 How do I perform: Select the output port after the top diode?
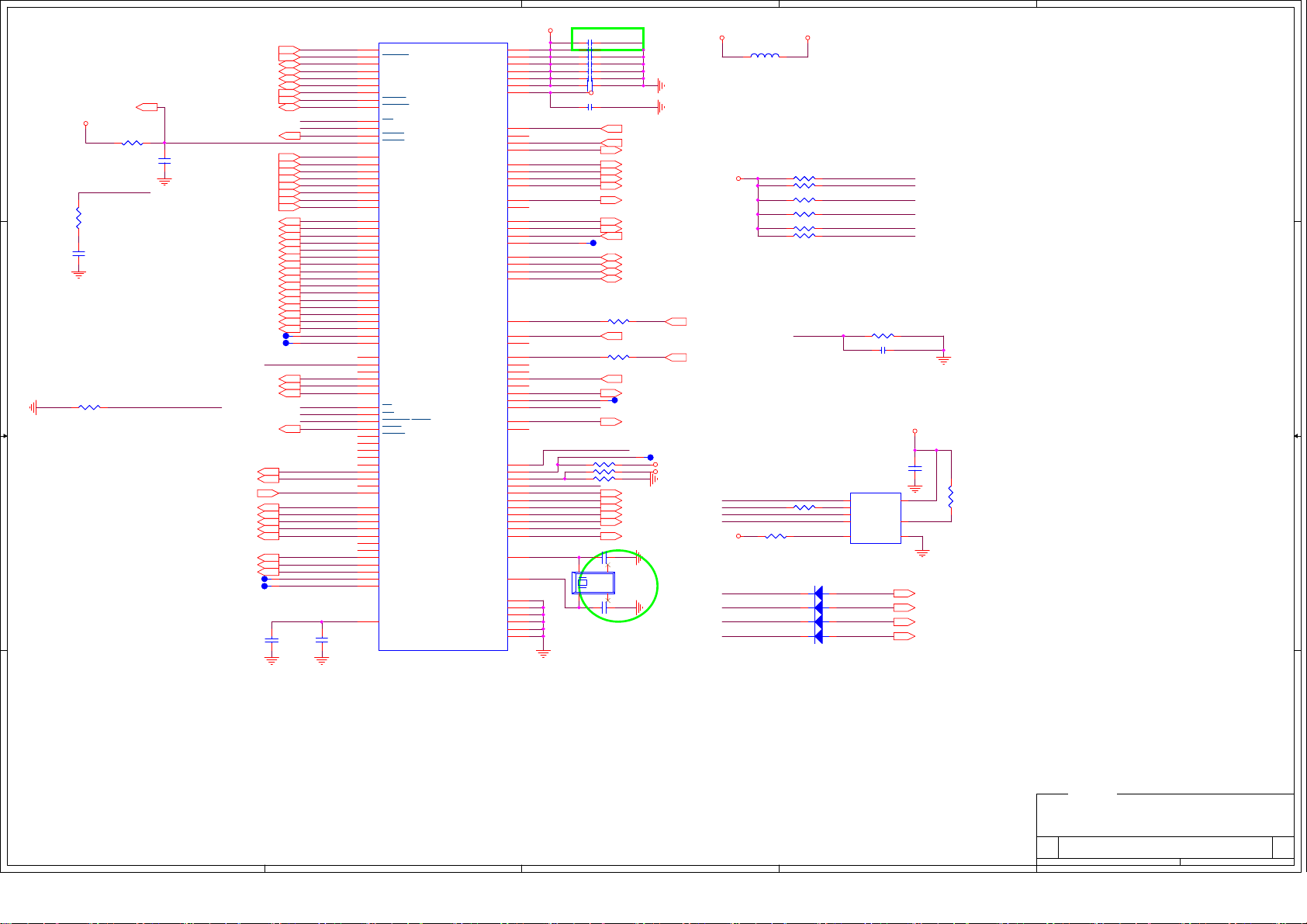pyautogui.click(x=904, y=594)
